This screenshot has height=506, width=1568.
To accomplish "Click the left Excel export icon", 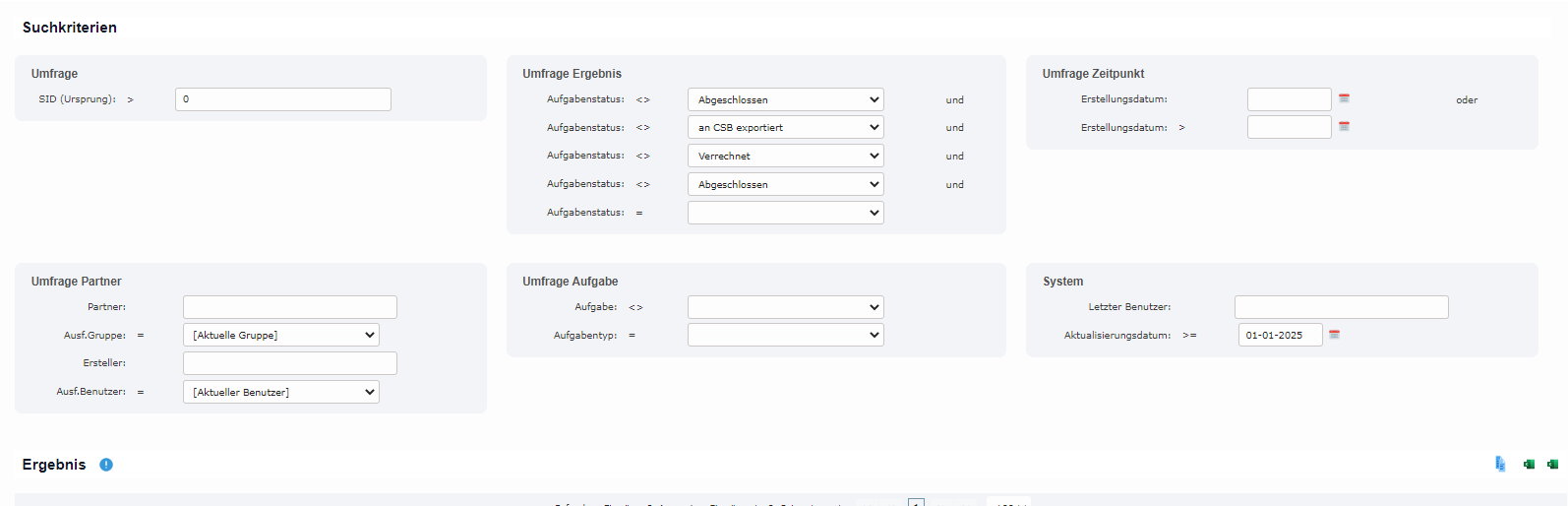I will click(1529, 464).
